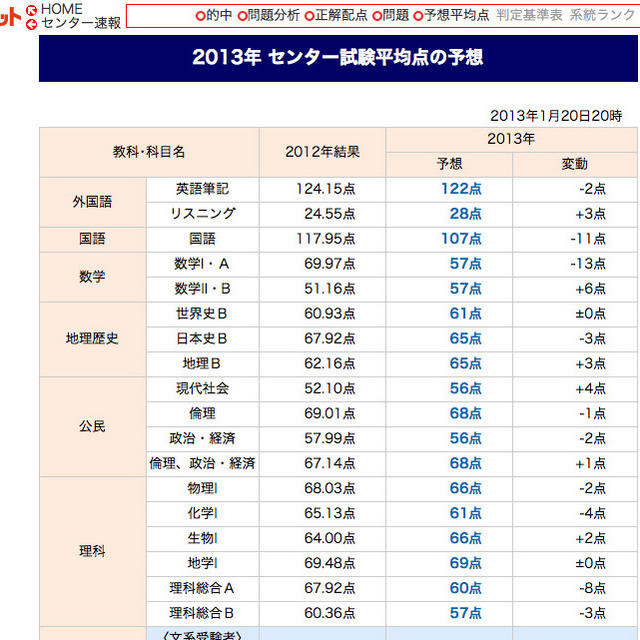Click the 現代社会 subject cell
This screenshot has width=640, height=640.
(202, 389)
